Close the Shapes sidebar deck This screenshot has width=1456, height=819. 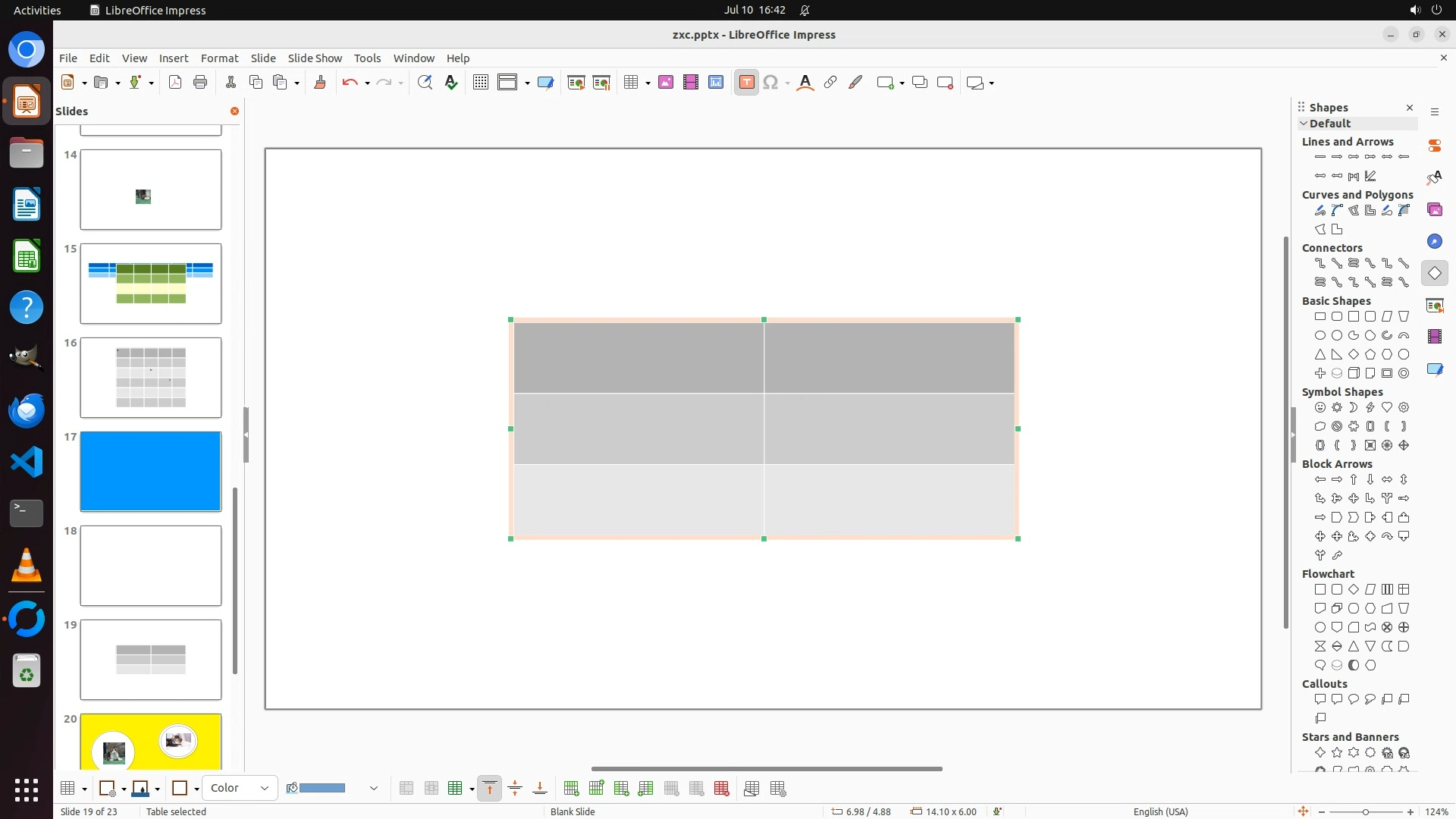pyautogui.click(x=1410, y=108)
